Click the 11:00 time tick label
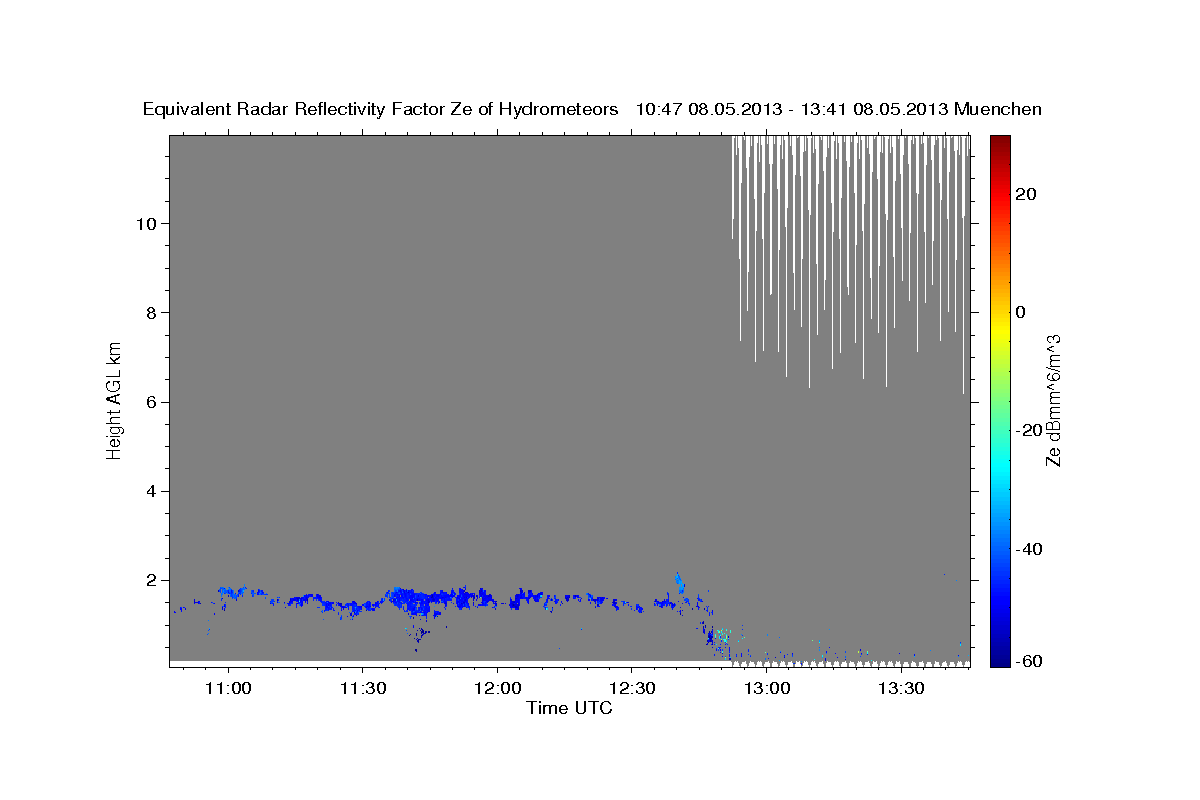The width and height of the screenshot is (1200, 800). point(228,689)
